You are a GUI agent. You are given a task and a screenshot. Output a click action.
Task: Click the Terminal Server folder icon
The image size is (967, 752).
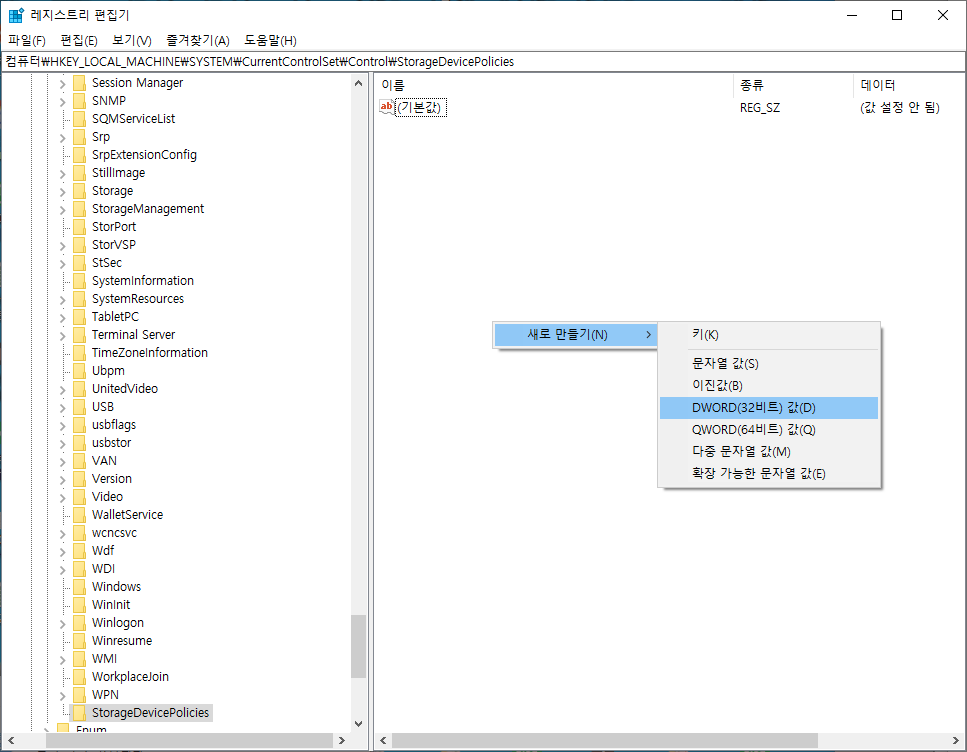(x=80, y=334)
